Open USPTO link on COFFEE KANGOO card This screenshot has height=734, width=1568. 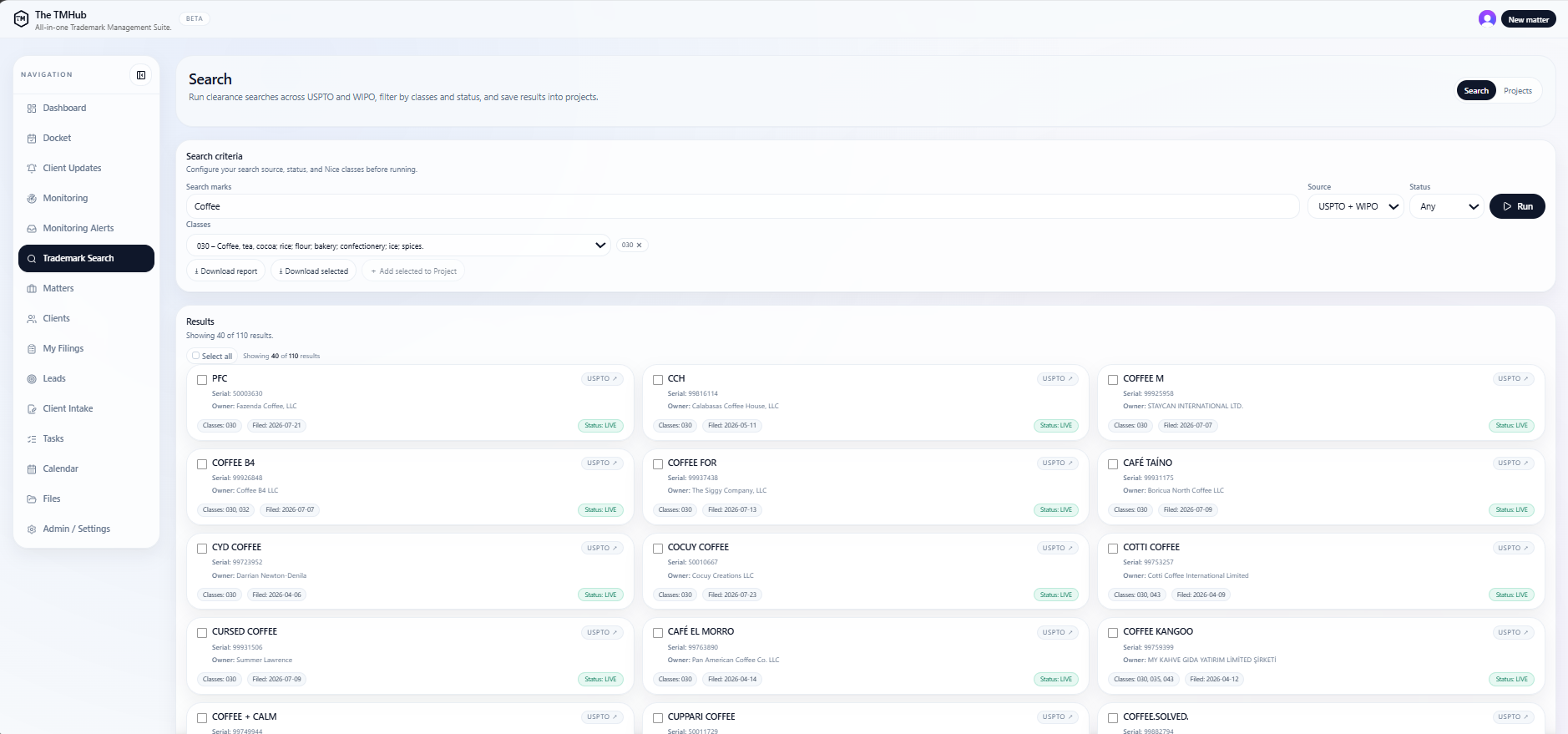click(x=1513, y=633)
